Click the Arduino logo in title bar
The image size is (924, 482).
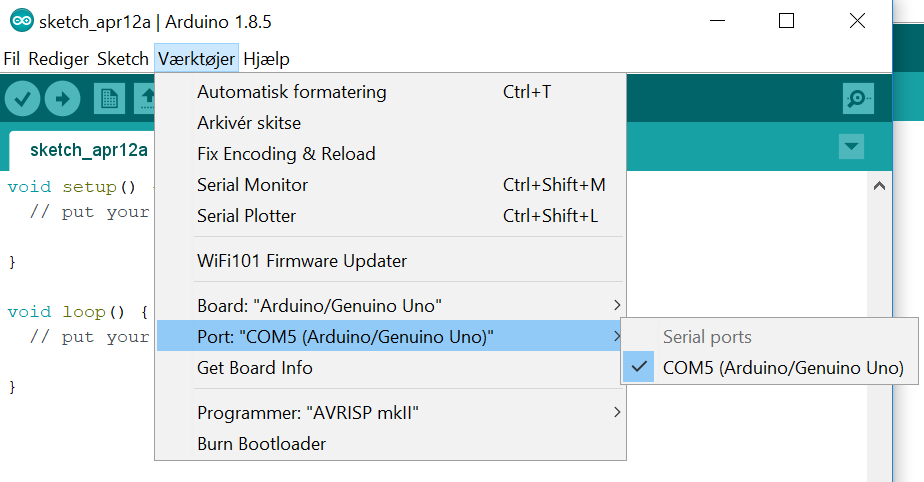tap(20, 21)
